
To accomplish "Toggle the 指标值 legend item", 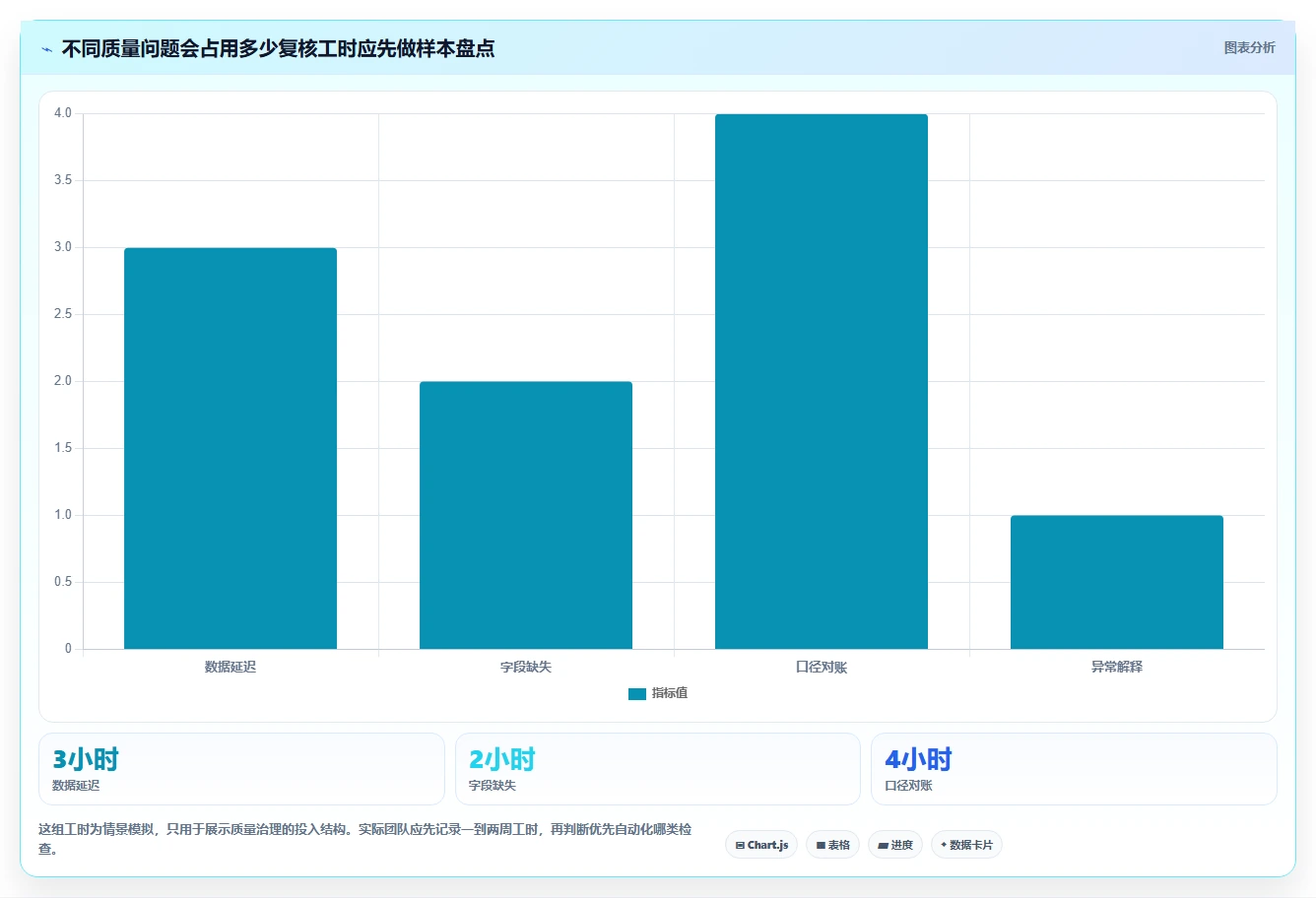I will click(658, 693).
